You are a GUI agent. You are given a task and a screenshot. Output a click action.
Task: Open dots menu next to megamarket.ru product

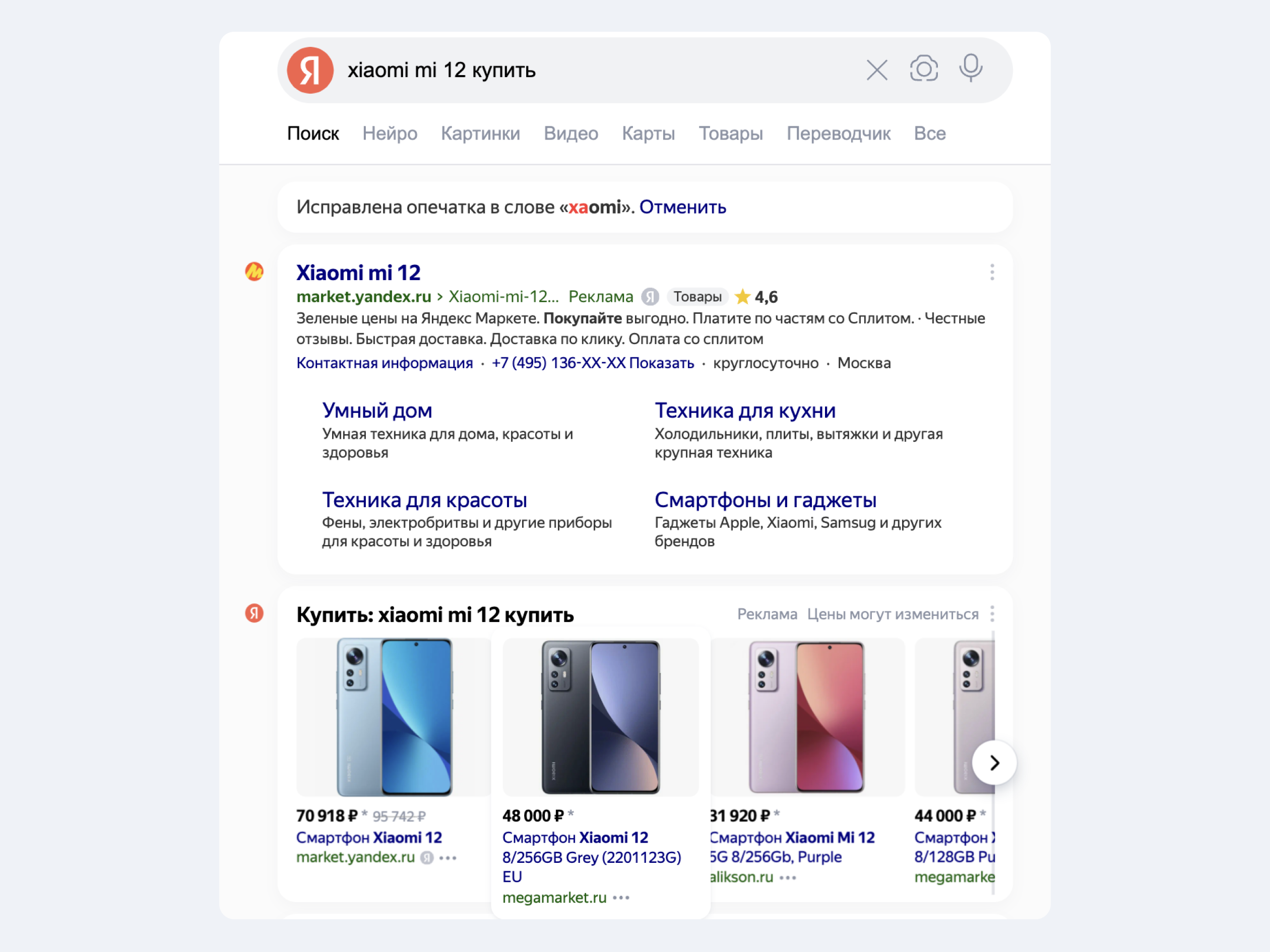621,898
